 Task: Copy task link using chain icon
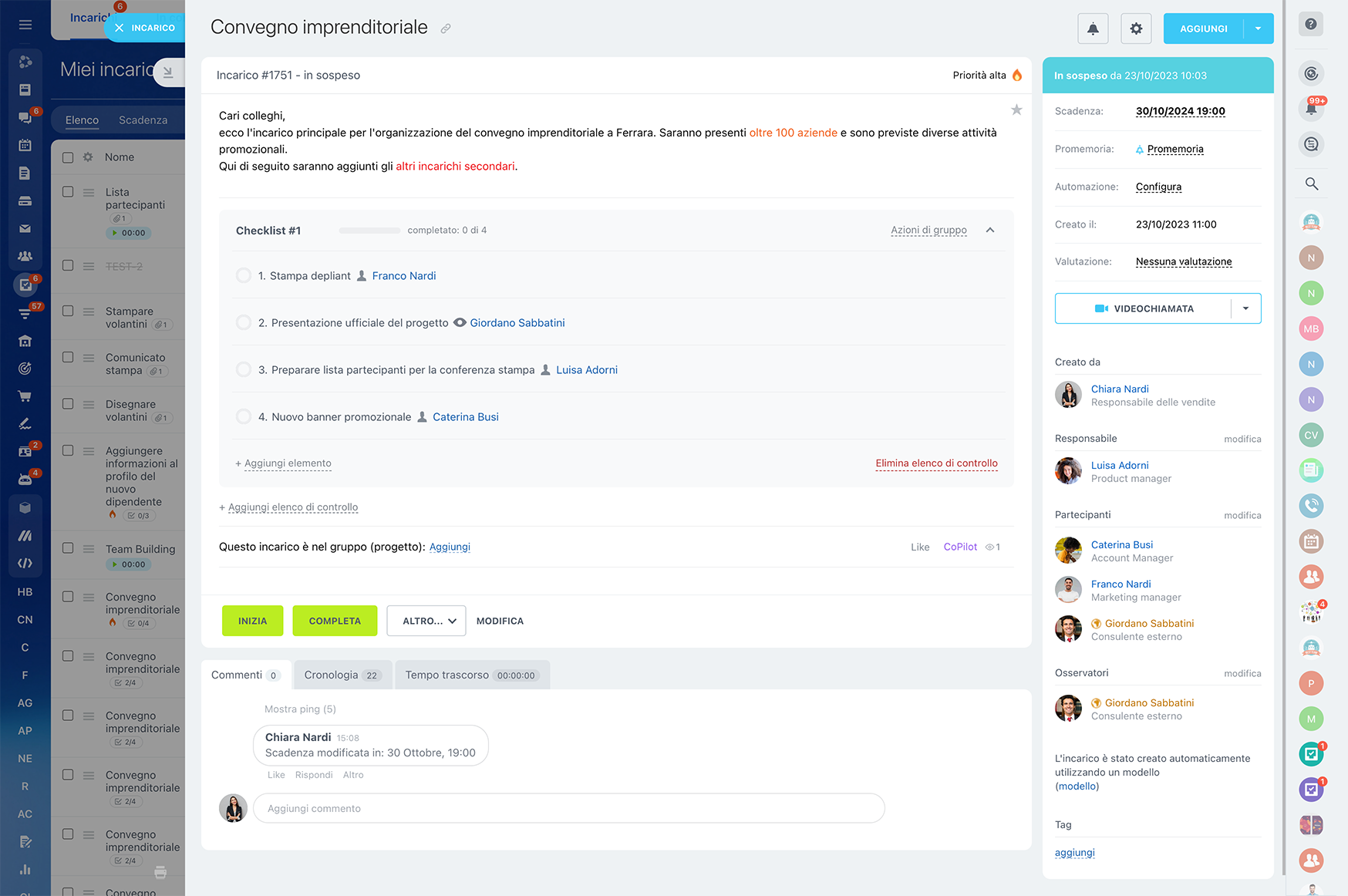[x=446, y=29]
